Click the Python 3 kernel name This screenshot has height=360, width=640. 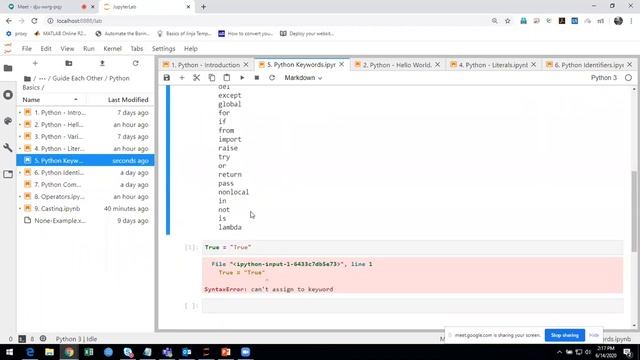click(x=604, y=78)
